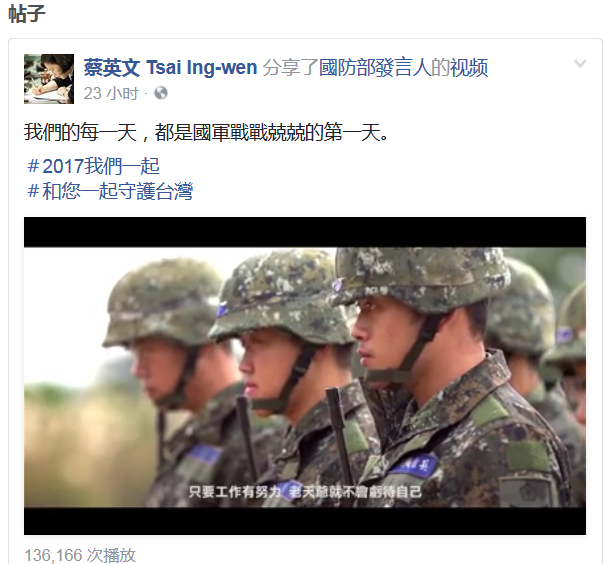Image resolution: width=610 pixels, height=564 pixels.
Task: Click the top black letterbox of video
Action: [x=305, y=232]
